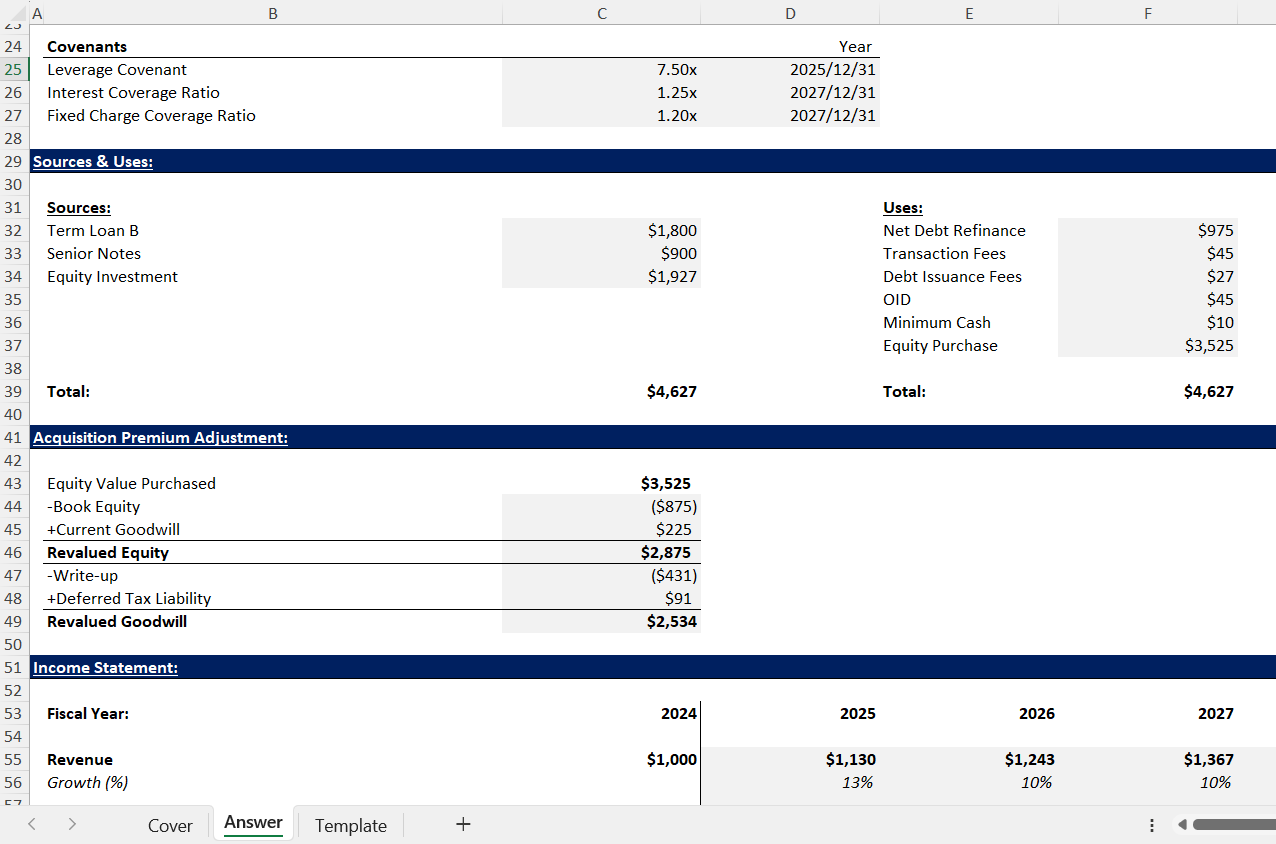Screen dimensions: 1276x844
Task: Click the 2026 revenue $1,243 cell
Action: point(968,760)
